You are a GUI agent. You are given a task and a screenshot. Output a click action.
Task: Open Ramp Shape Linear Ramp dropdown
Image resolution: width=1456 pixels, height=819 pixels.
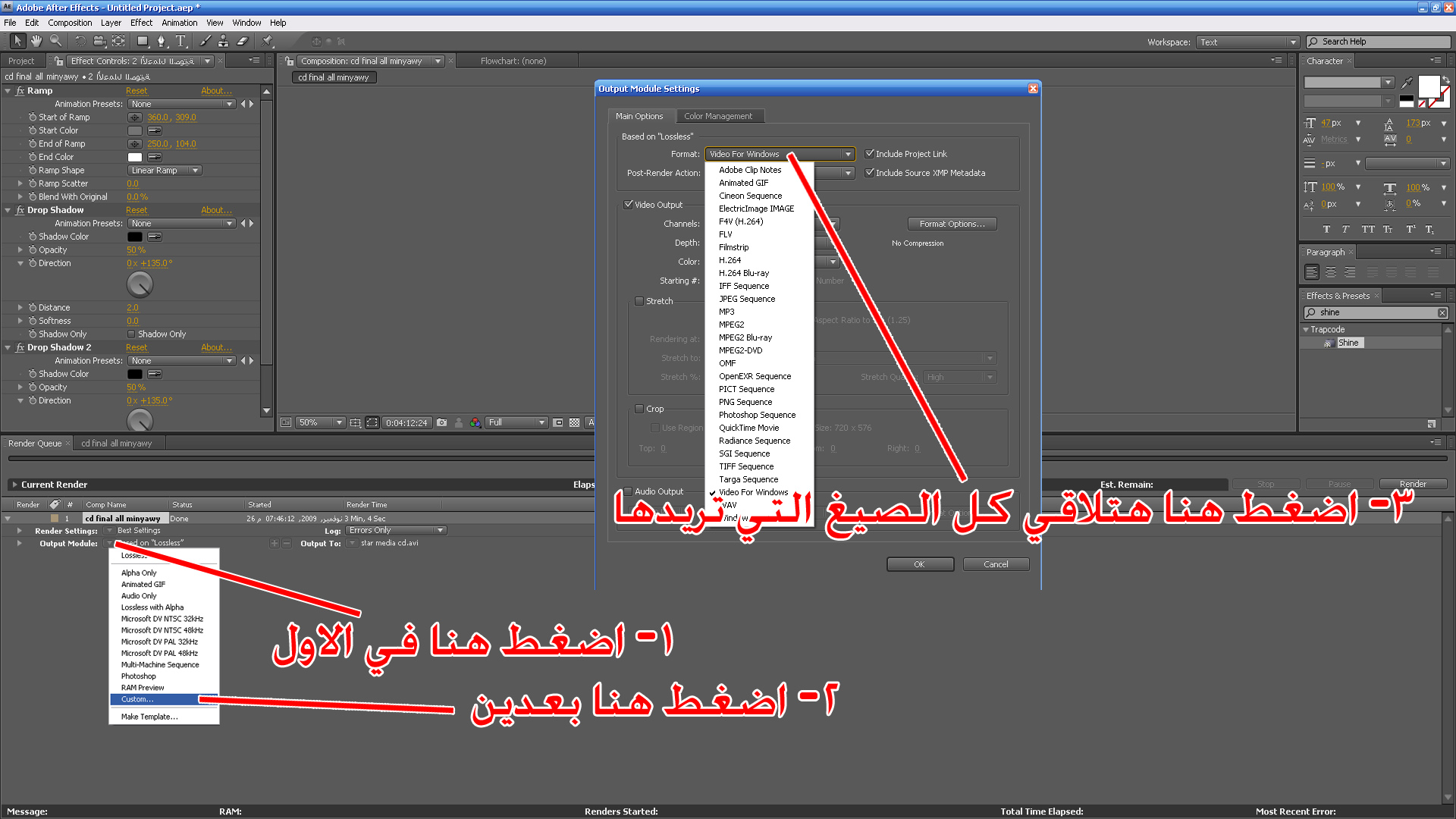164,171
